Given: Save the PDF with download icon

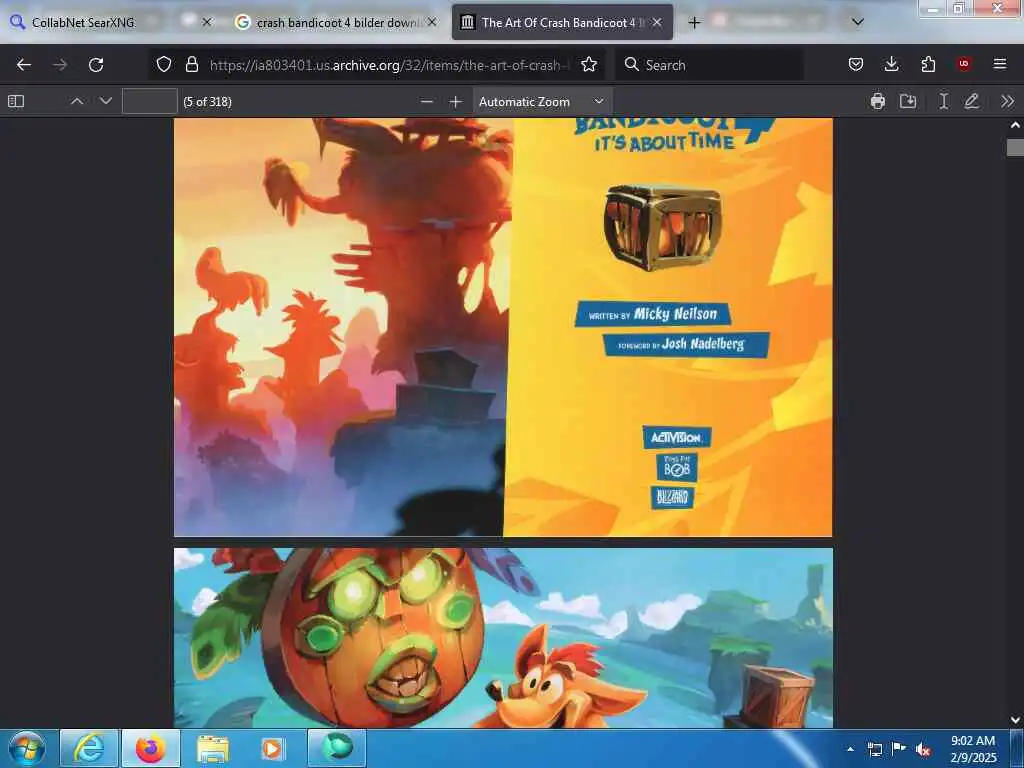Looking at the screenshot, I should [x=908, y=101].
